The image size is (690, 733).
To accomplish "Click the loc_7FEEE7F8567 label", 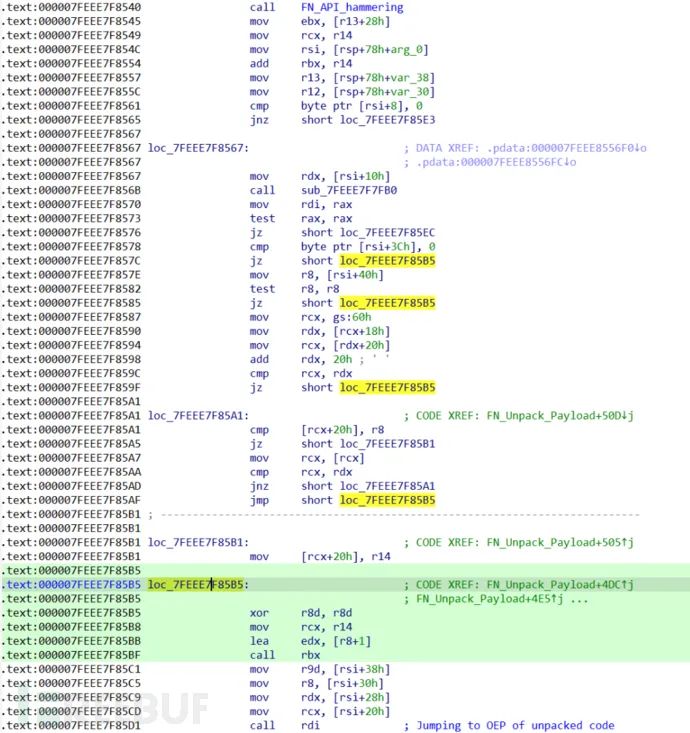I will pyautogui.click(x=198, y=148).
